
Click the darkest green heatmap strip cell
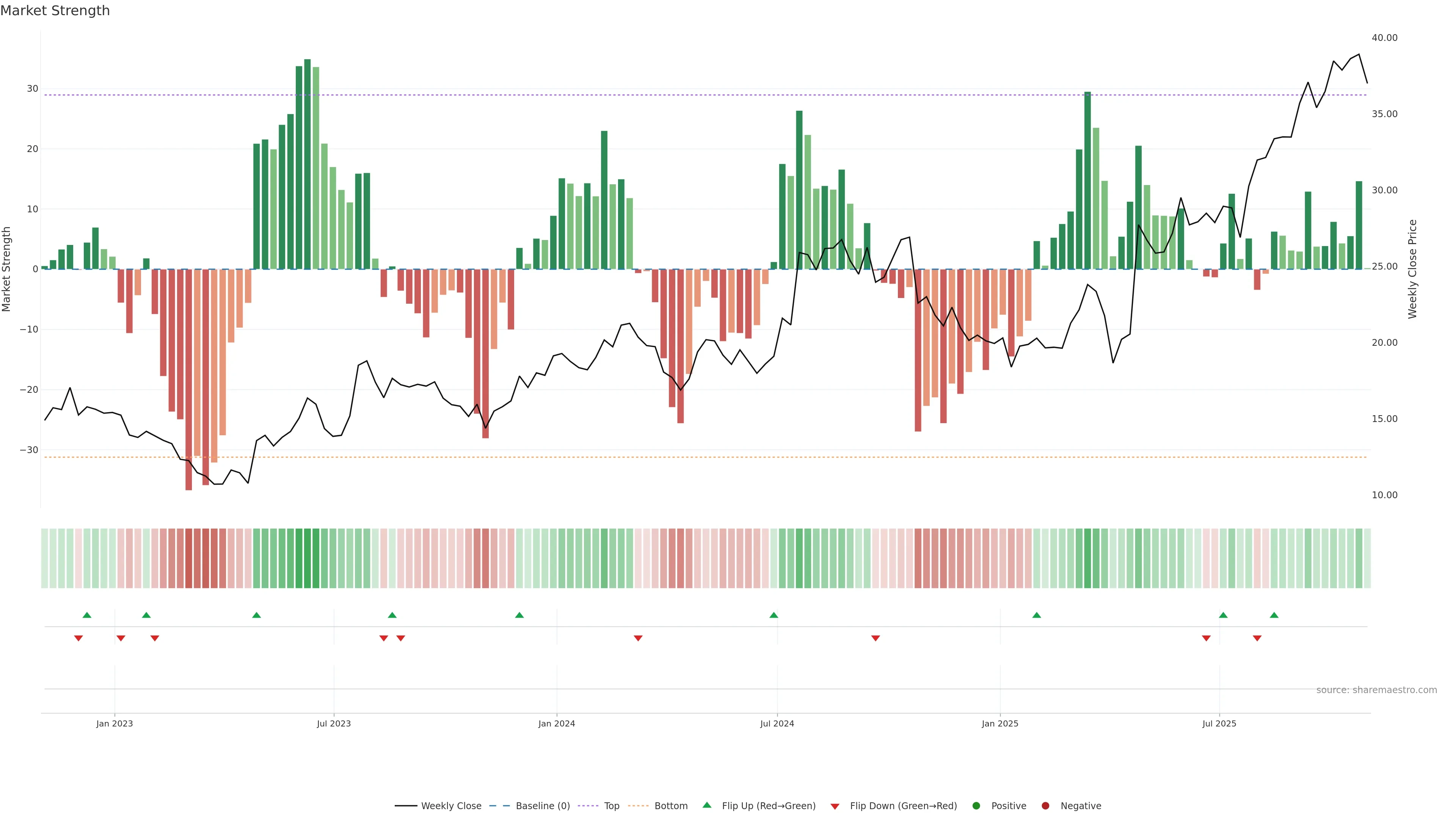coord(308,559)
